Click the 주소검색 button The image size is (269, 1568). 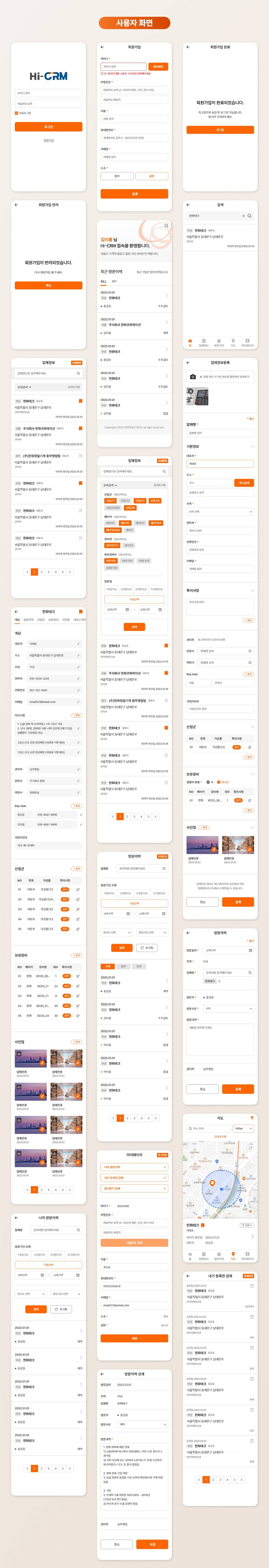244,483
